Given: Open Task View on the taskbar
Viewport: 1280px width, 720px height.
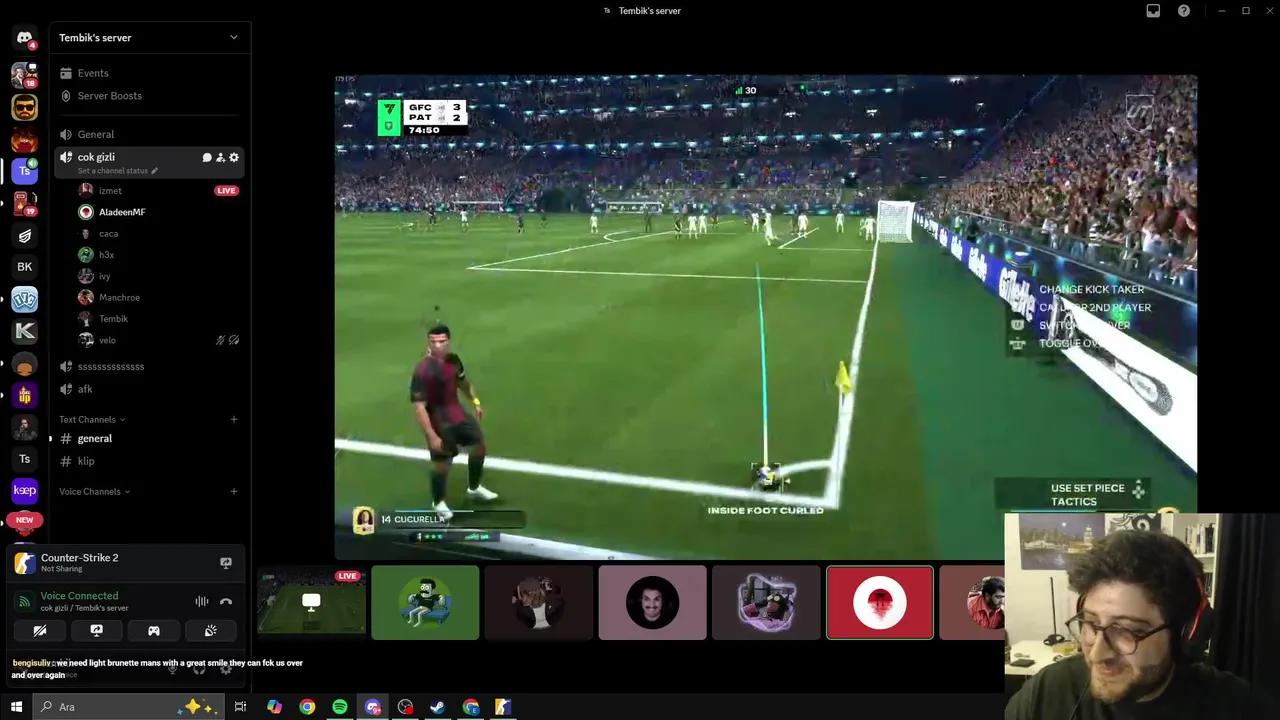Looking at the screenshot, I should pos(240,707).
